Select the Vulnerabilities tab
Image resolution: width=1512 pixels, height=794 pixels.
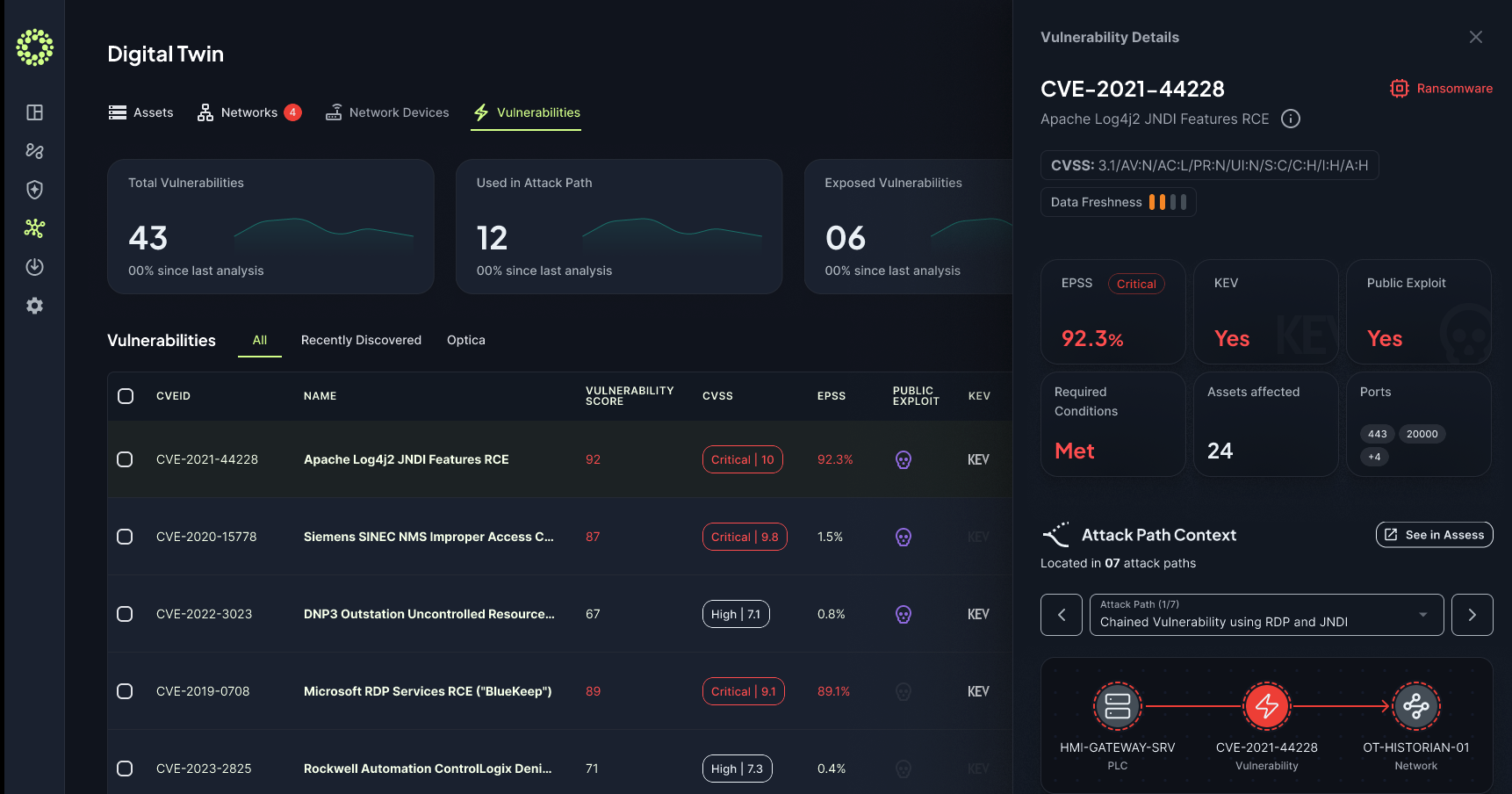(526, 112)
